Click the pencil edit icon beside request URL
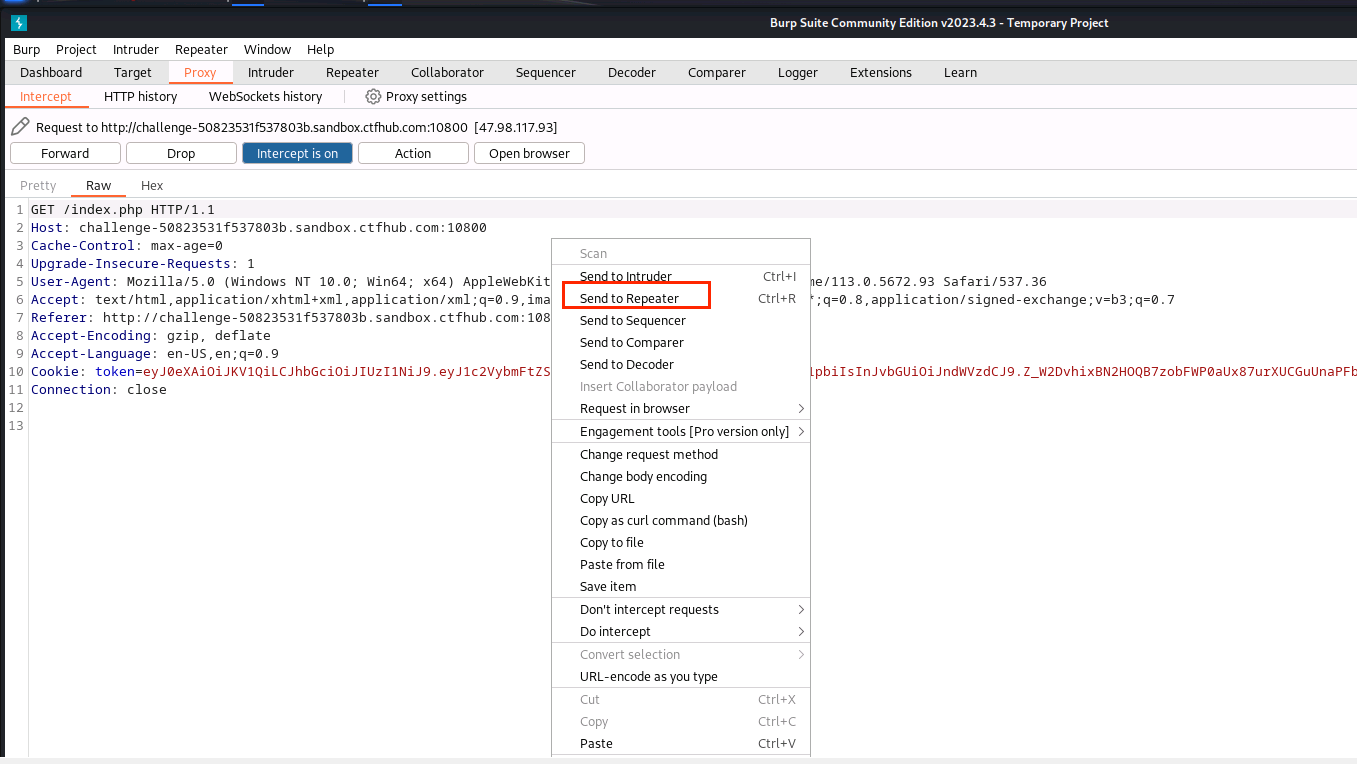Screen dimensions: 1357x764 pyautogui.click(x=20, y=127)
